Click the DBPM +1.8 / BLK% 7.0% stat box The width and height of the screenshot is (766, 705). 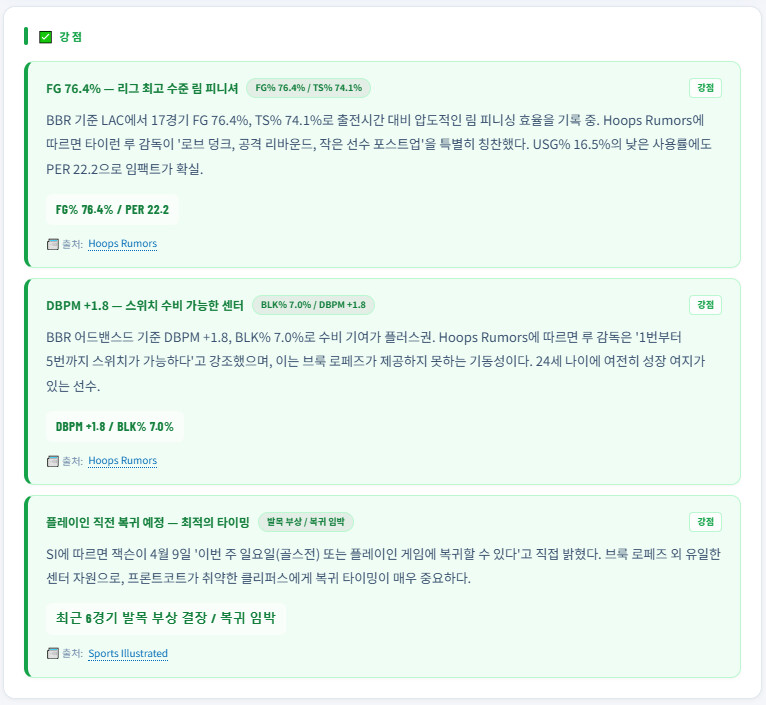tap(115, 427)
